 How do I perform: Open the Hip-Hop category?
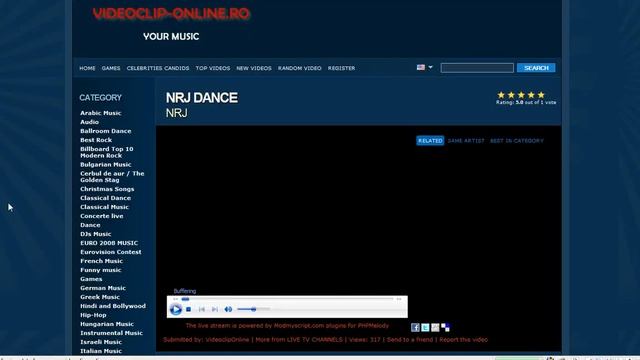pos(93,315)
